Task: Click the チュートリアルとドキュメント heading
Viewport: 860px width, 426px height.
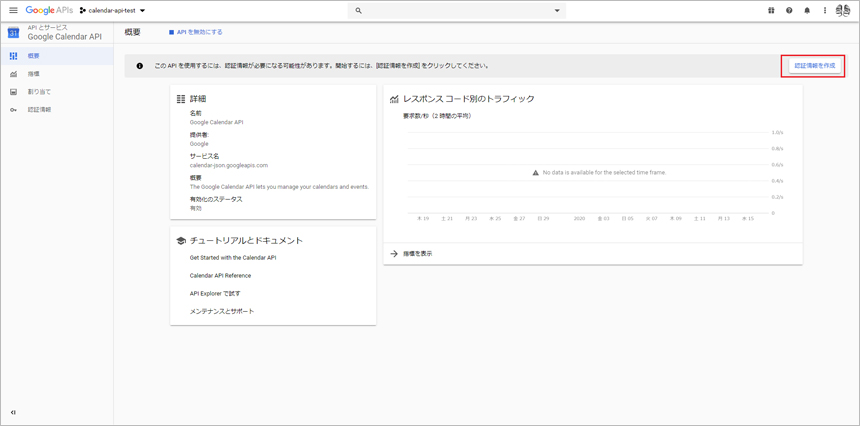Action: tap(246, 241)
